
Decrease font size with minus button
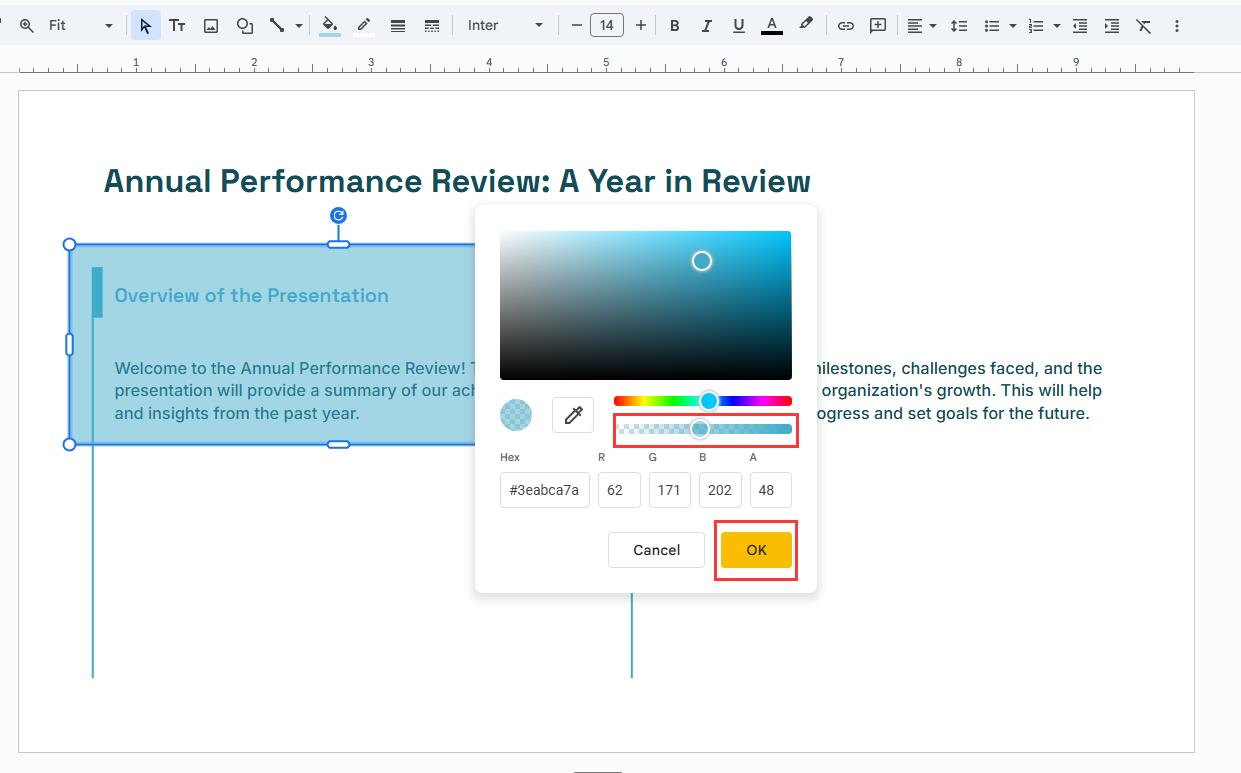[576, 26]
